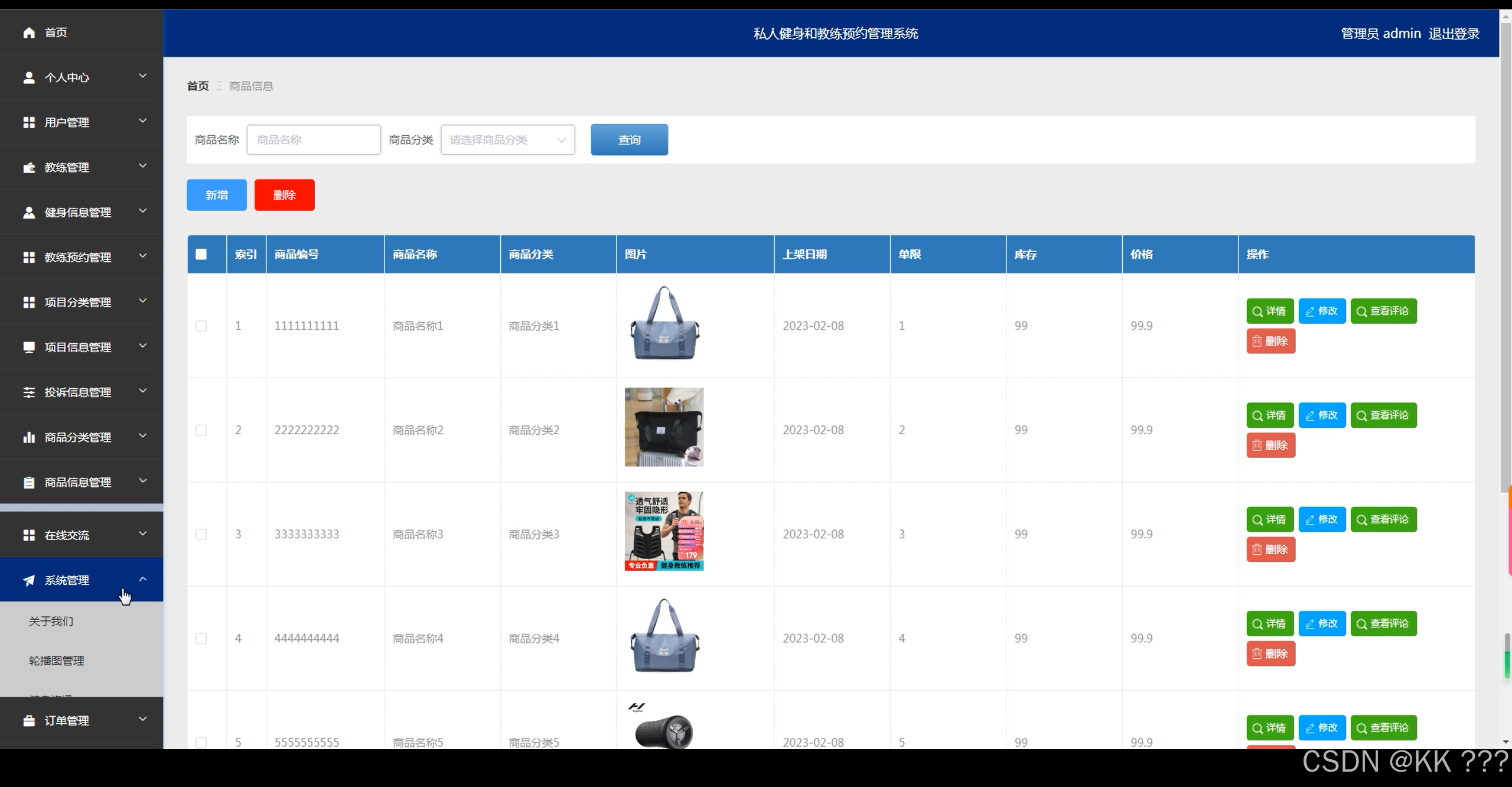Check the checkbox for row 1
This screenshot has width=1512, height=787.
coord(201,326)
